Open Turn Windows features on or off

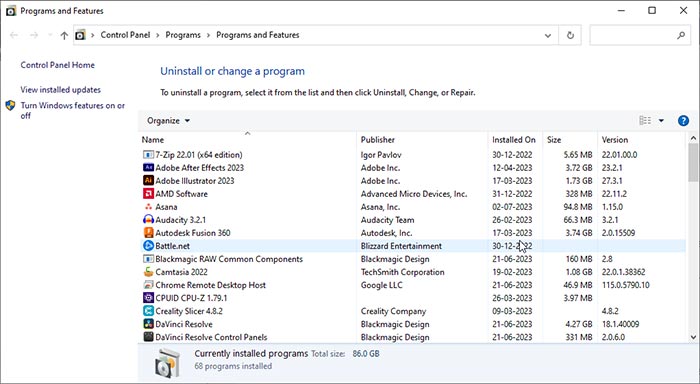(x=72, y=110)
